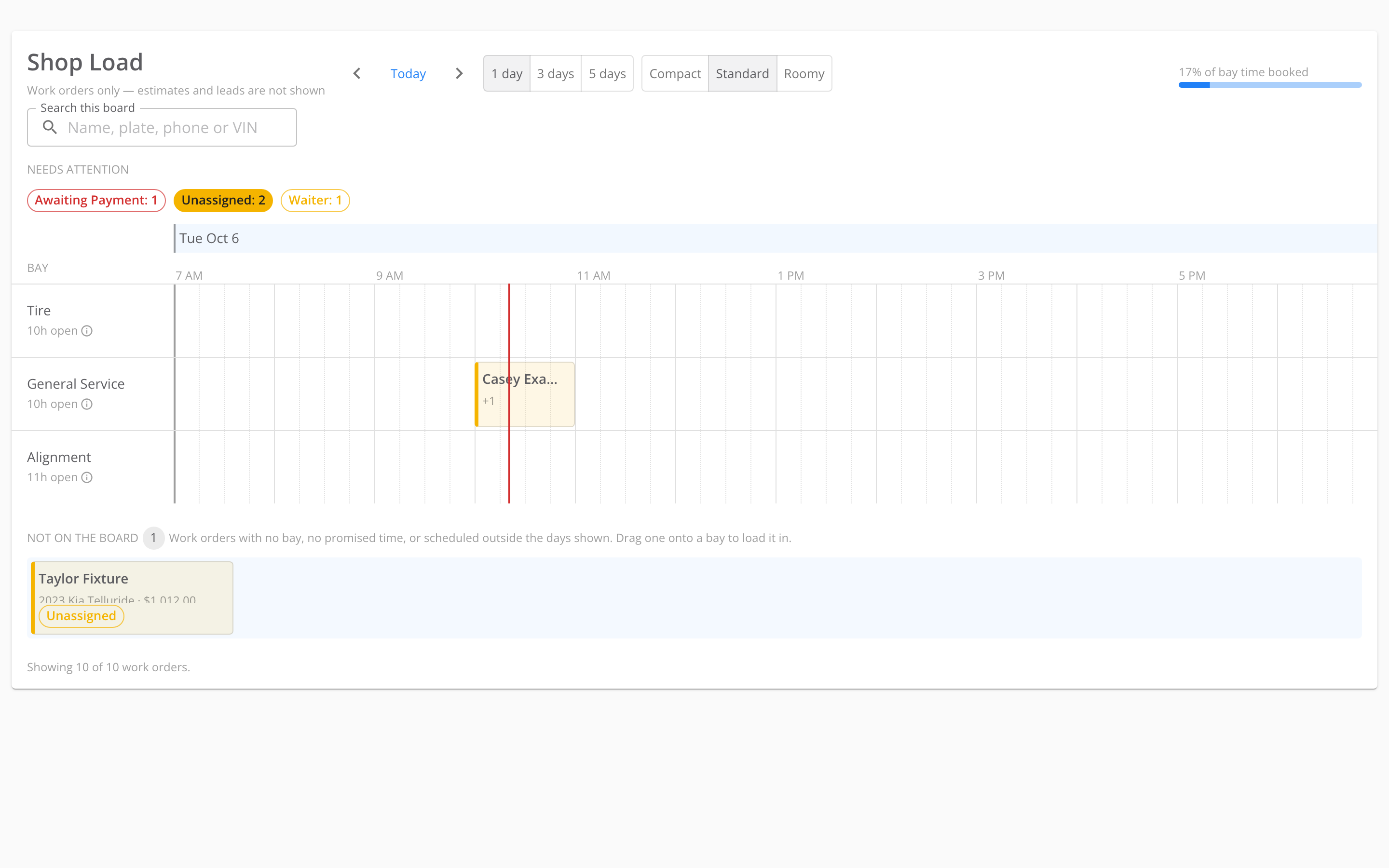Click the 11 AM time label
Screen dimensions: 1389x868
594,275
